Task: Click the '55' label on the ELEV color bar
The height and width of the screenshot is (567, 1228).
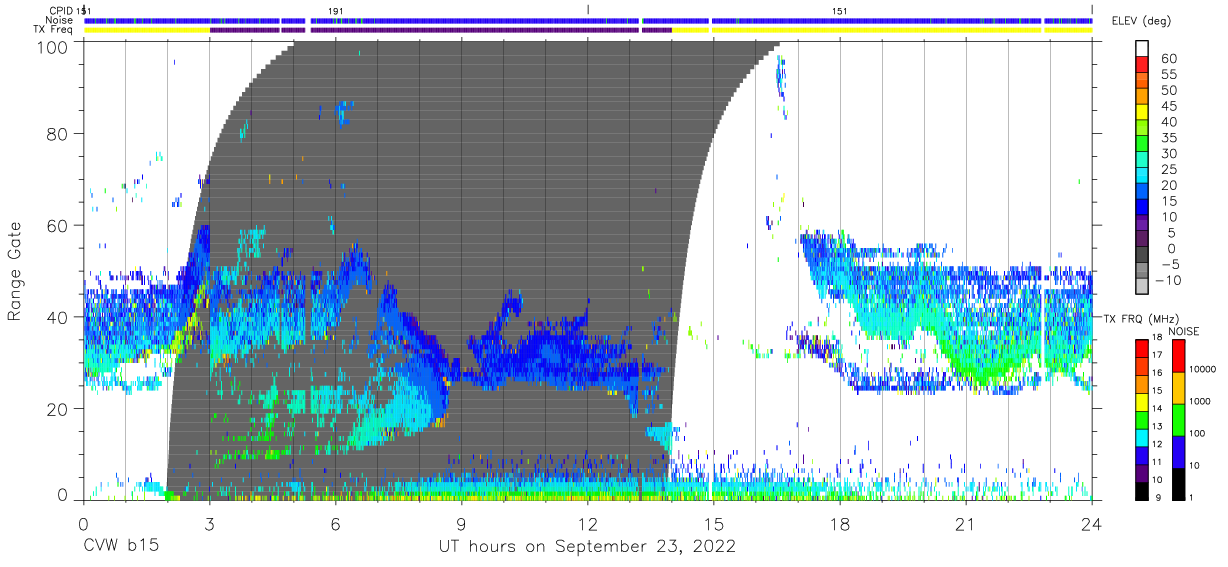Action: pos(1167,74)
